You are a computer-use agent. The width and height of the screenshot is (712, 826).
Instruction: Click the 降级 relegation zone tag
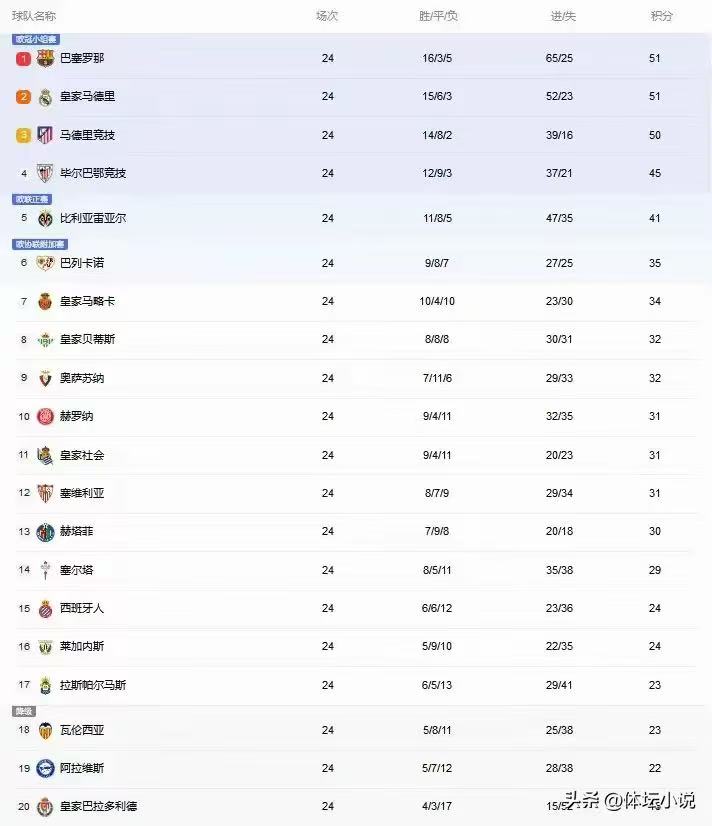tap(23, 711)
